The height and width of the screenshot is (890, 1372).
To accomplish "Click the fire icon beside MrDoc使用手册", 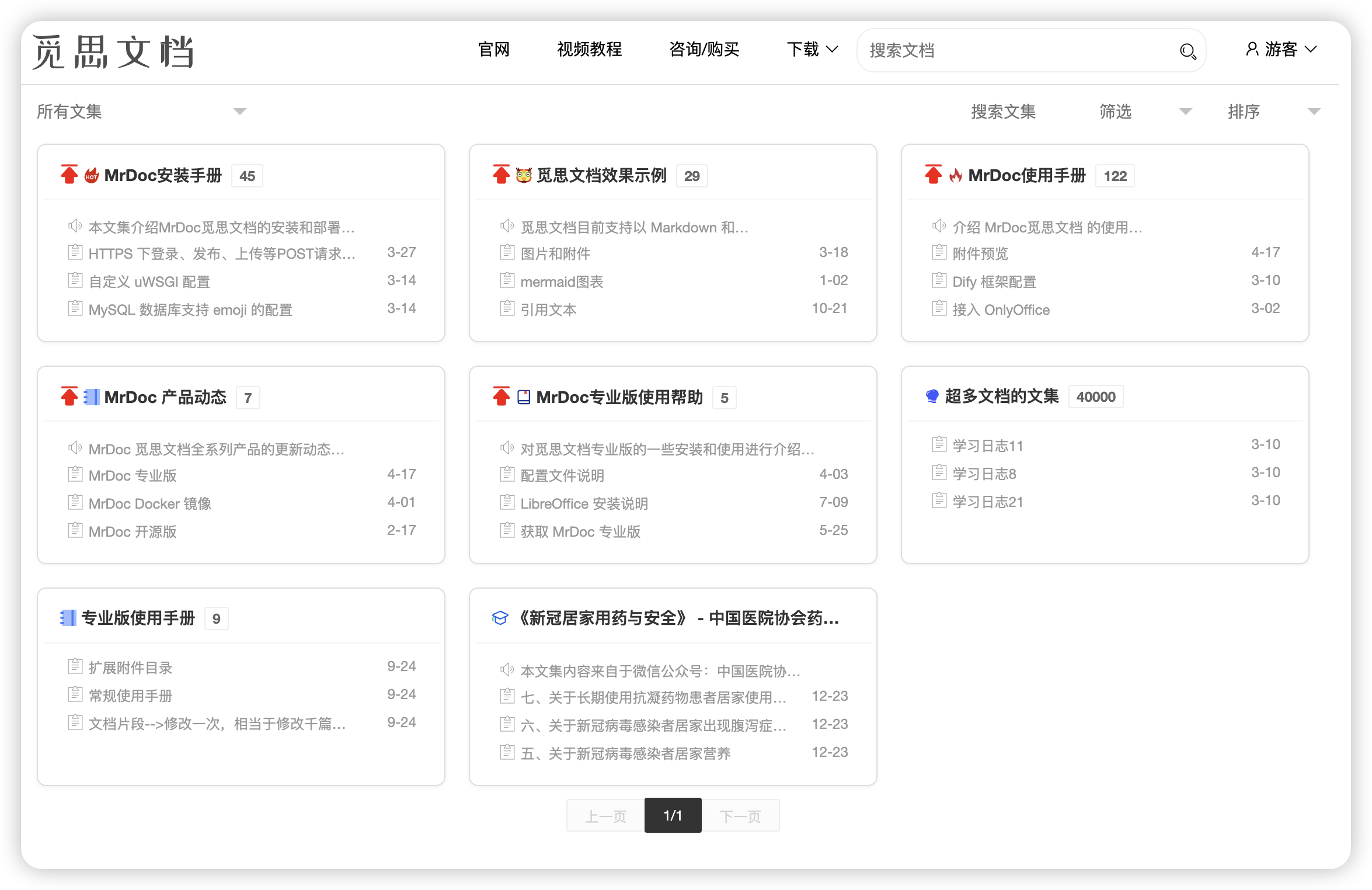I will click(956, 175).
